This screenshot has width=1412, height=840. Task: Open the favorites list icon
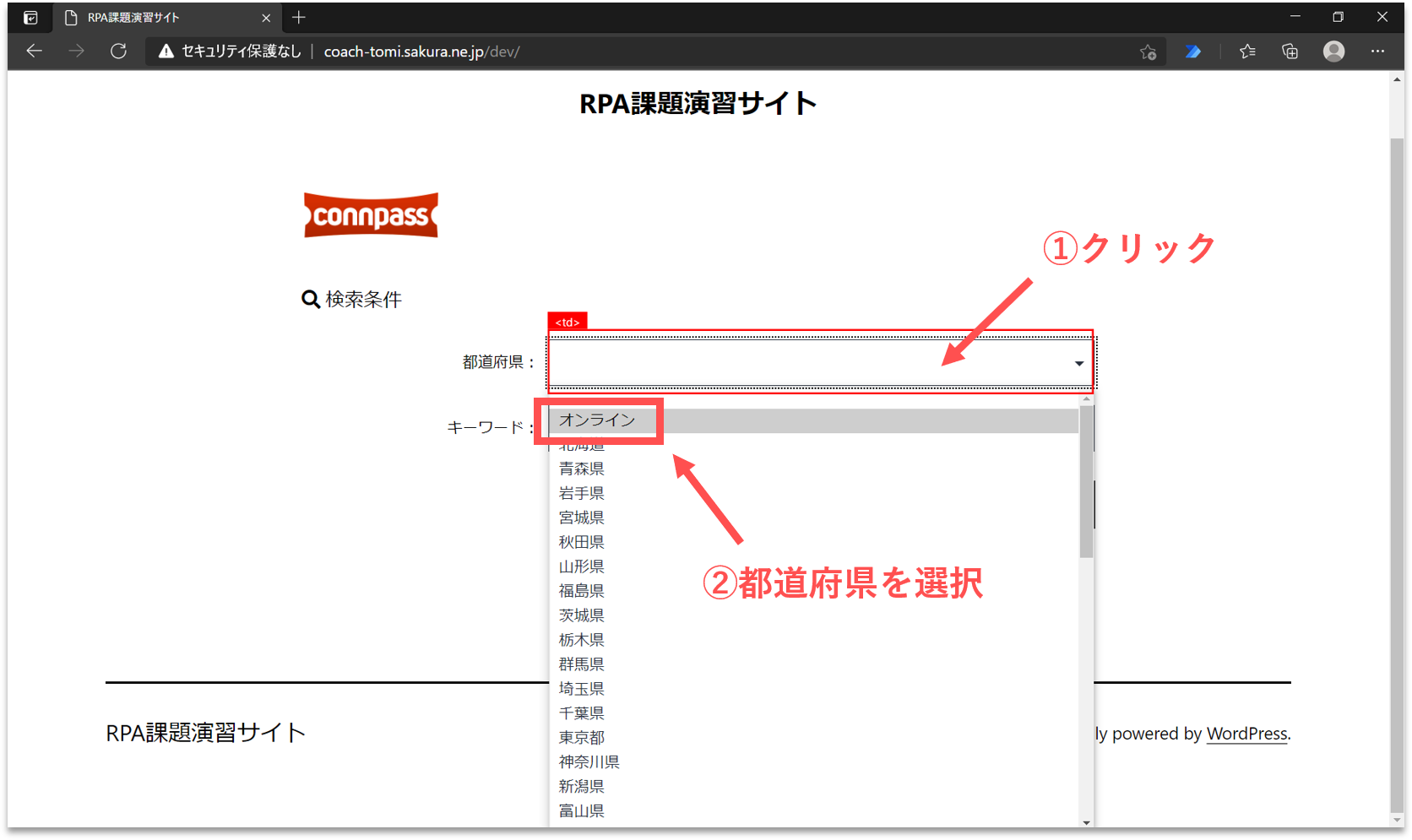(1247, 51)
